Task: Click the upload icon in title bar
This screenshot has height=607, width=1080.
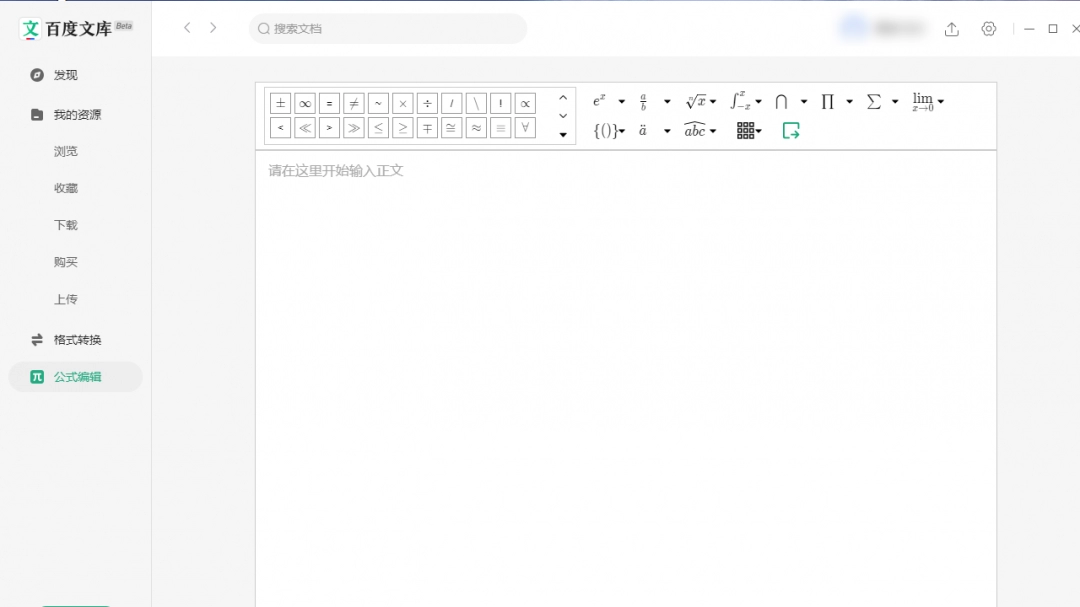Action: coord(951,29)
